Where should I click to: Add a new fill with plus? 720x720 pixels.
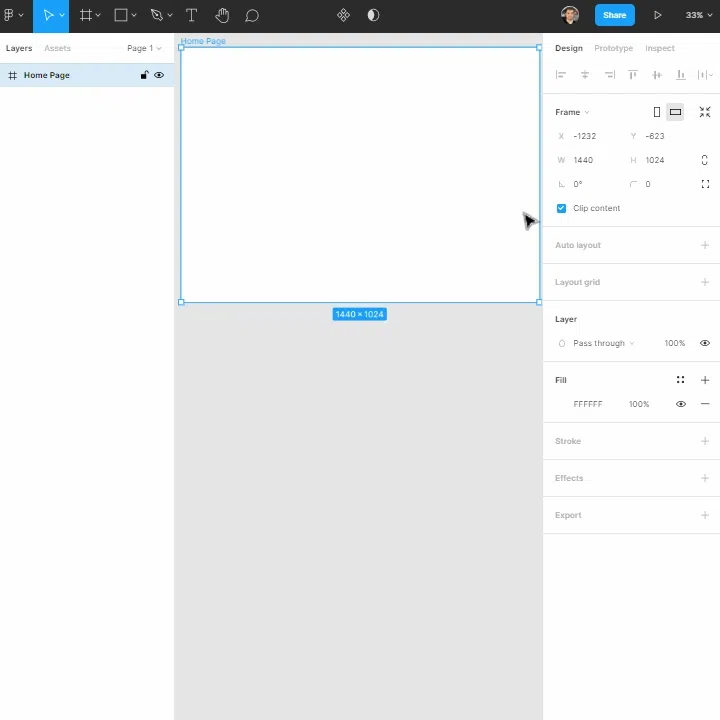[705, 380]
